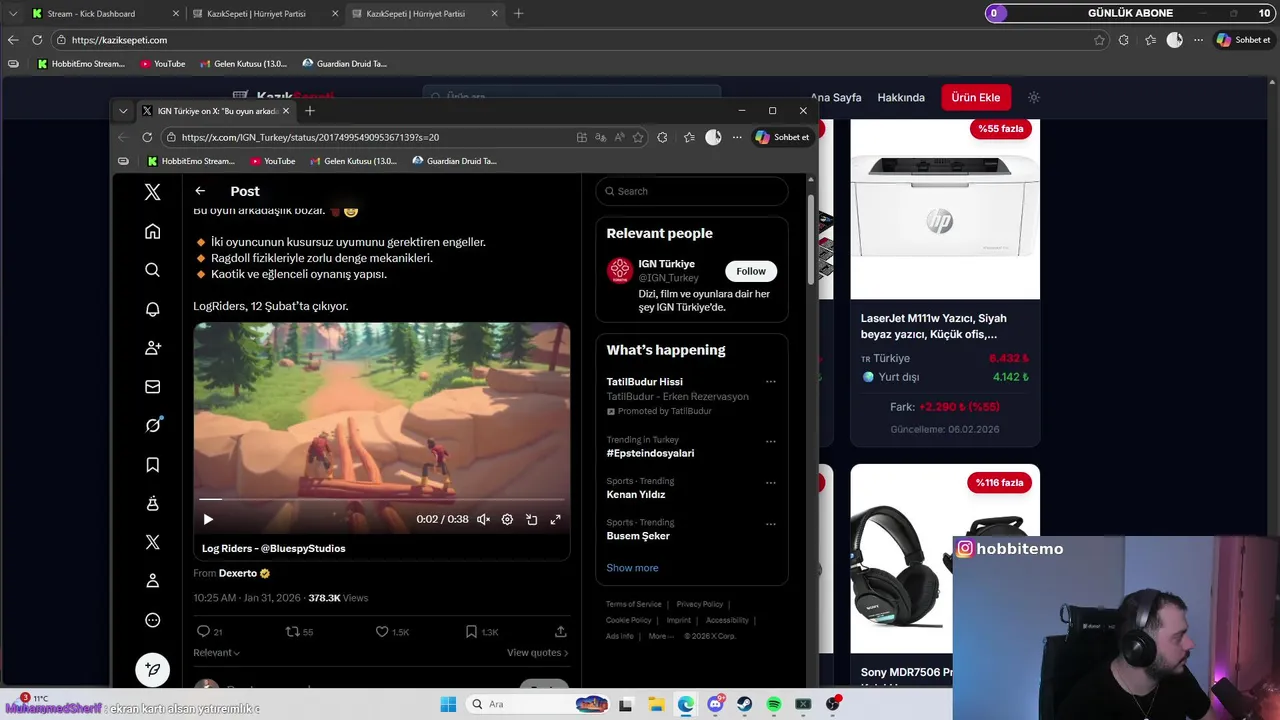Open browser extensions icon in front window
Viewport: 1280px width, 720px height.
(662, 137)
